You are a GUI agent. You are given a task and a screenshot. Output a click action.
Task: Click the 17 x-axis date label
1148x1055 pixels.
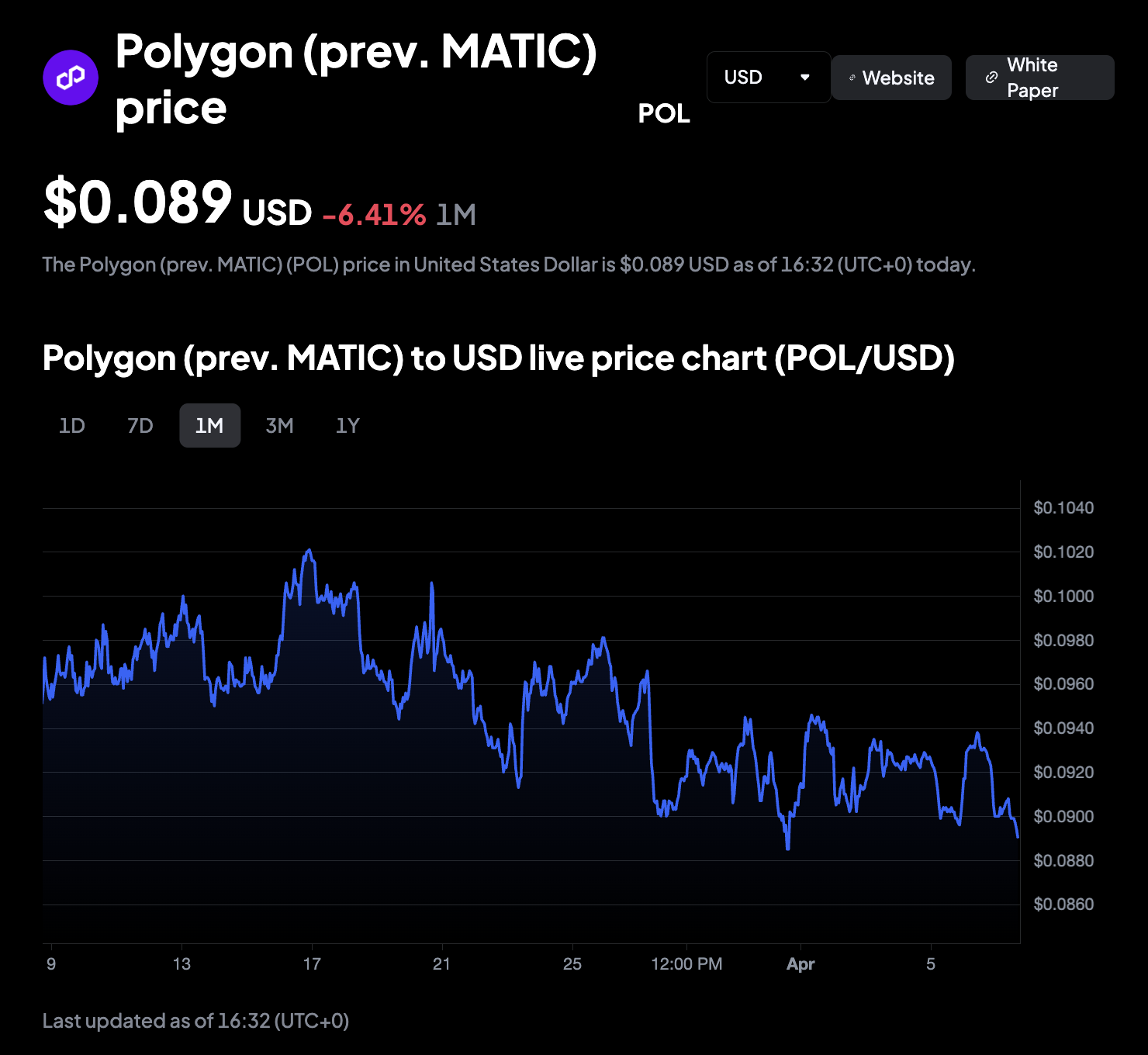point(312,964)
